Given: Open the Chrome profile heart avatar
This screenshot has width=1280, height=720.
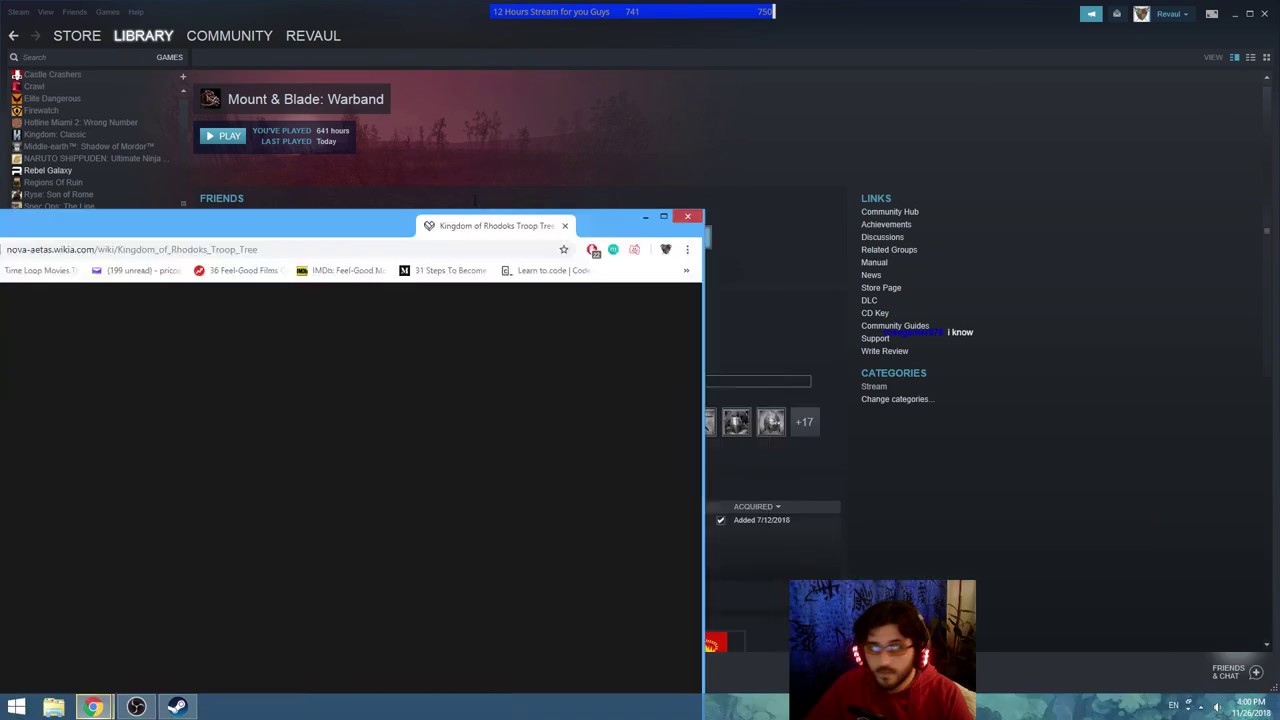Looking at the screenshot, I should pos(666,249).
